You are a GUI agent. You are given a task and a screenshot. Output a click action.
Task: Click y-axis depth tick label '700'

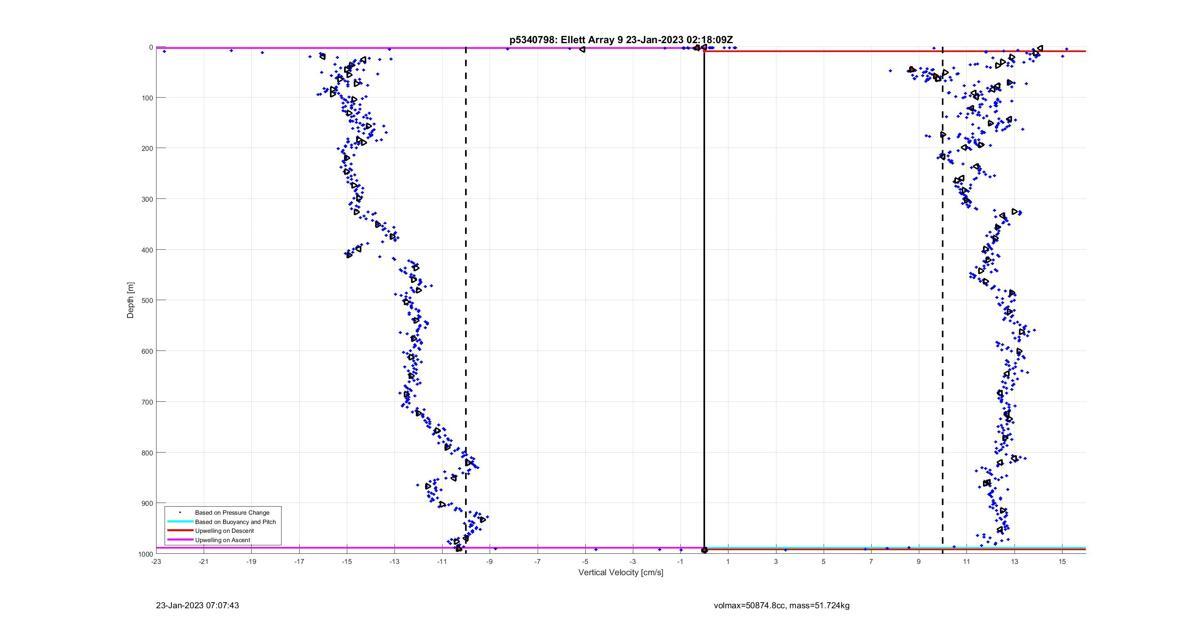coord(146,402)
